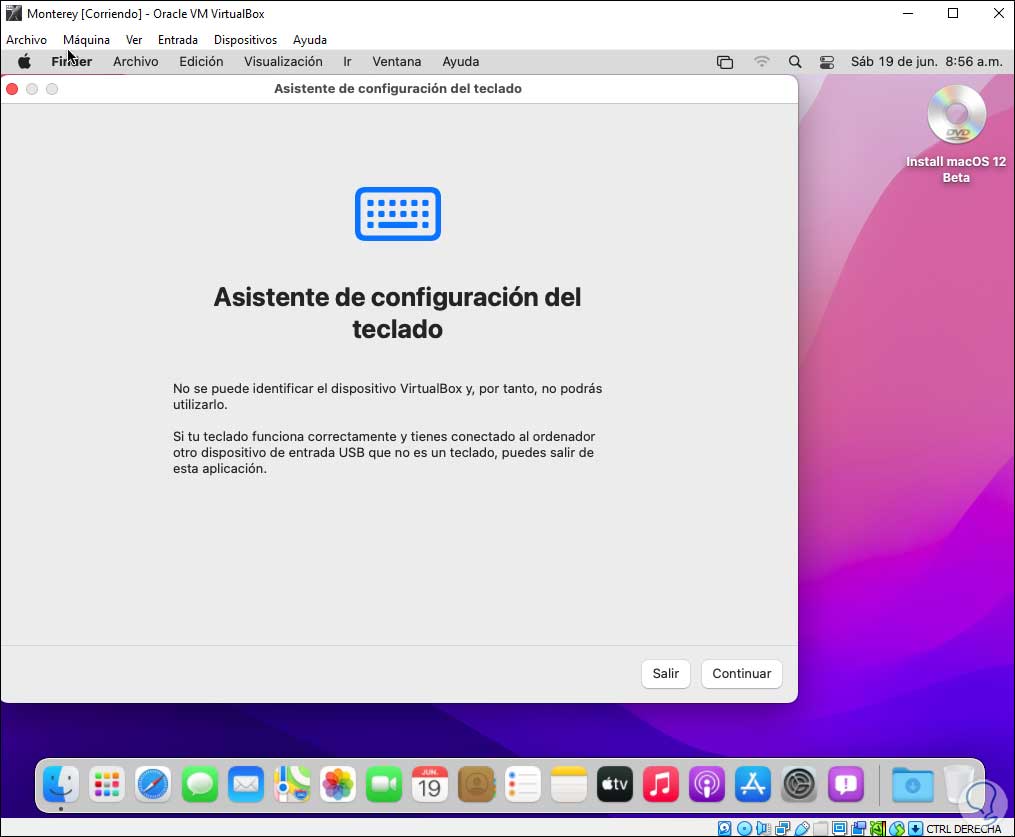The image size is (1015, 837).
Task: Click the VirtualBox hard disk status icon
Action: tap(724, 828)
